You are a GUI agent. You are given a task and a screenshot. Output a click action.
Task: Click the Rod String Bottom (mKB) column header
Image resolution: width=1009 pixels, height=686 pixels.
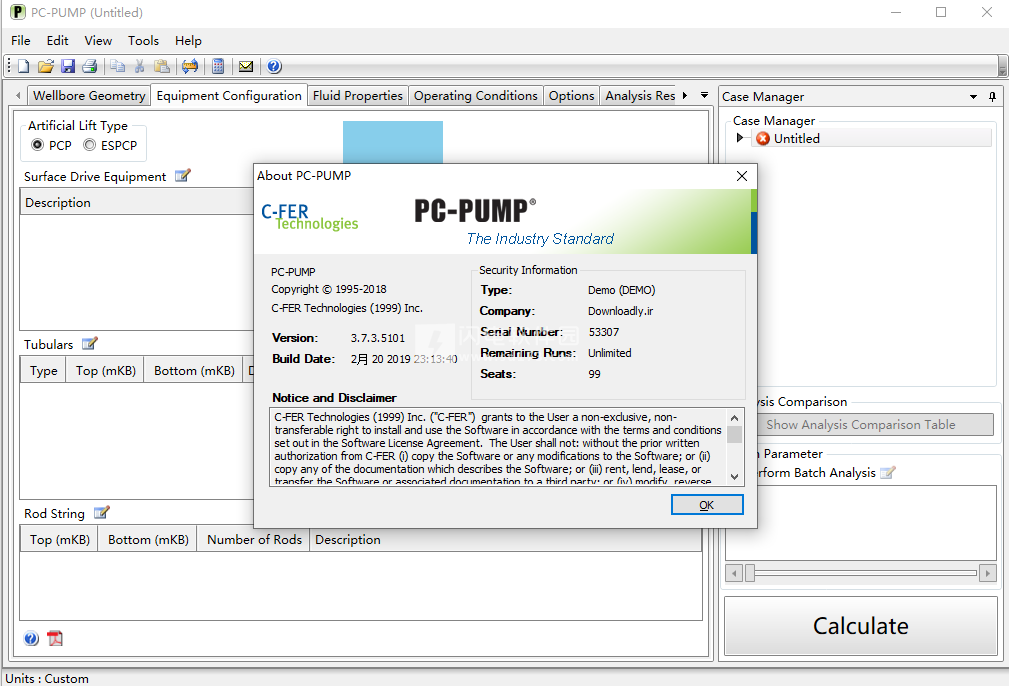tap(148, 540)
